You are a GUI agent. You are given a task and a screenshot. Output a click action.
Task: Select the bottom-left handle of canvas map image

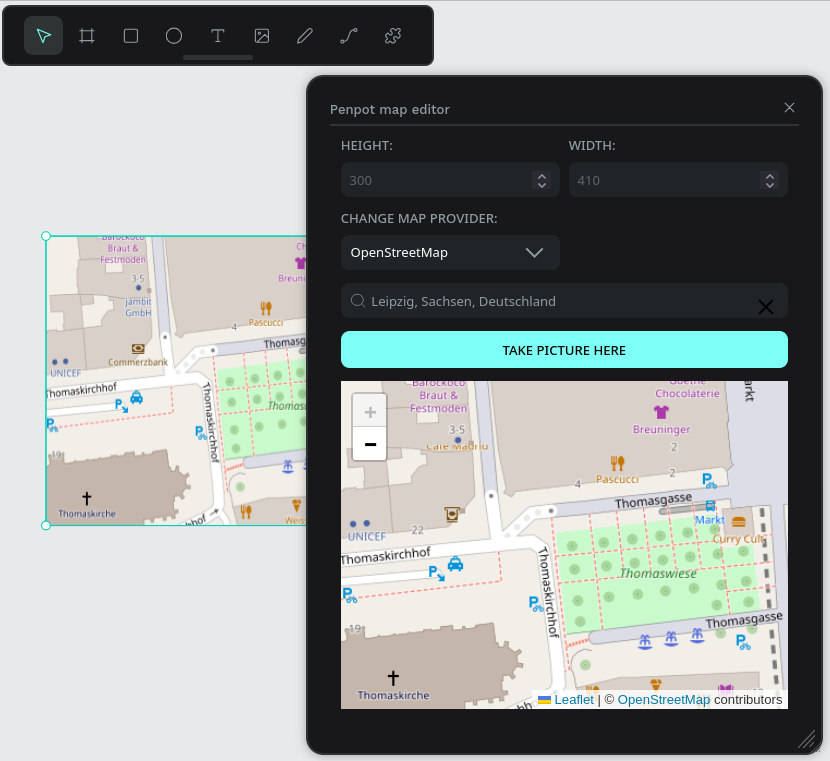46,526
